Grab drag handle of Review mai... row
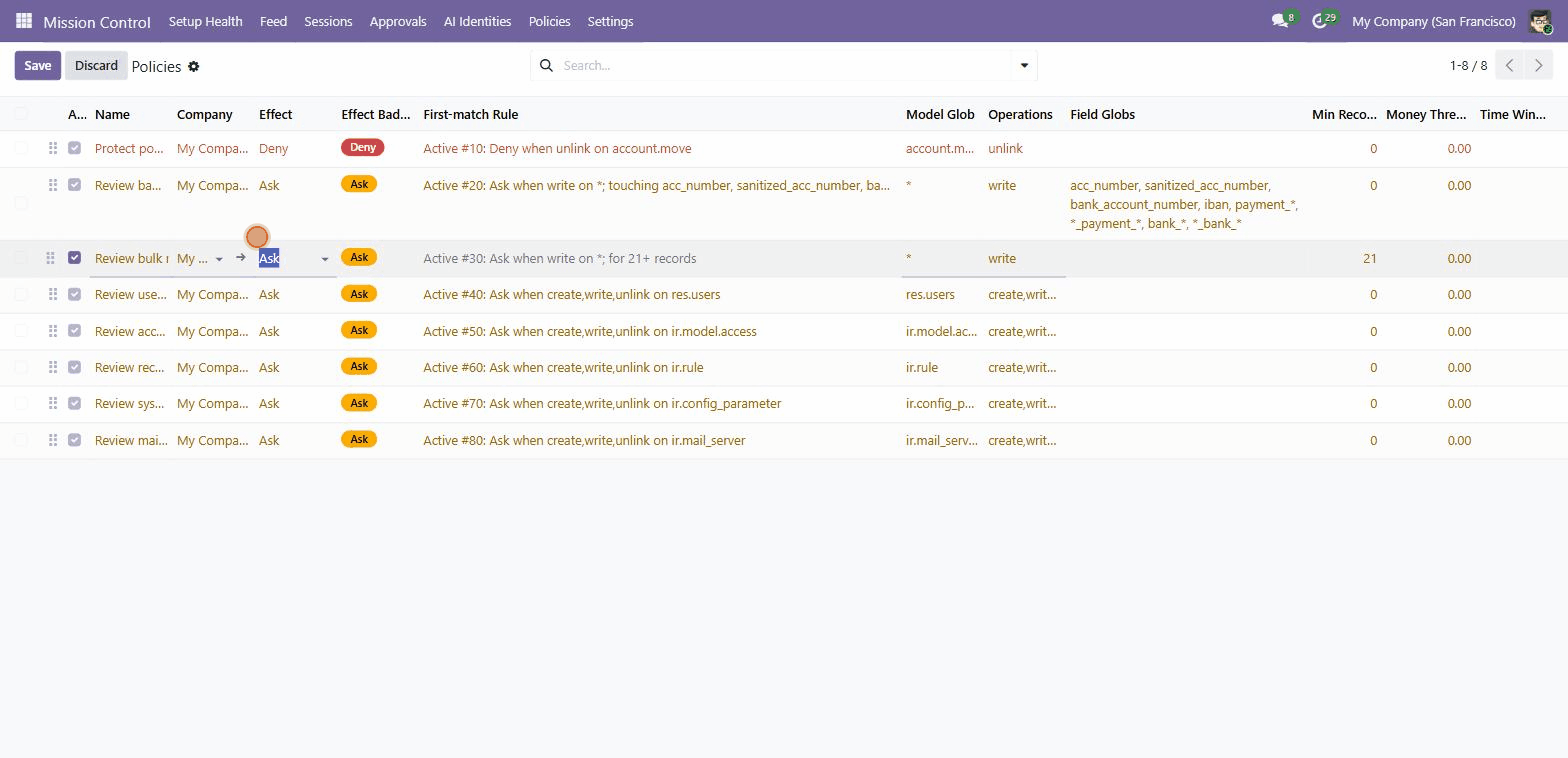 click(x=53, y=440)
